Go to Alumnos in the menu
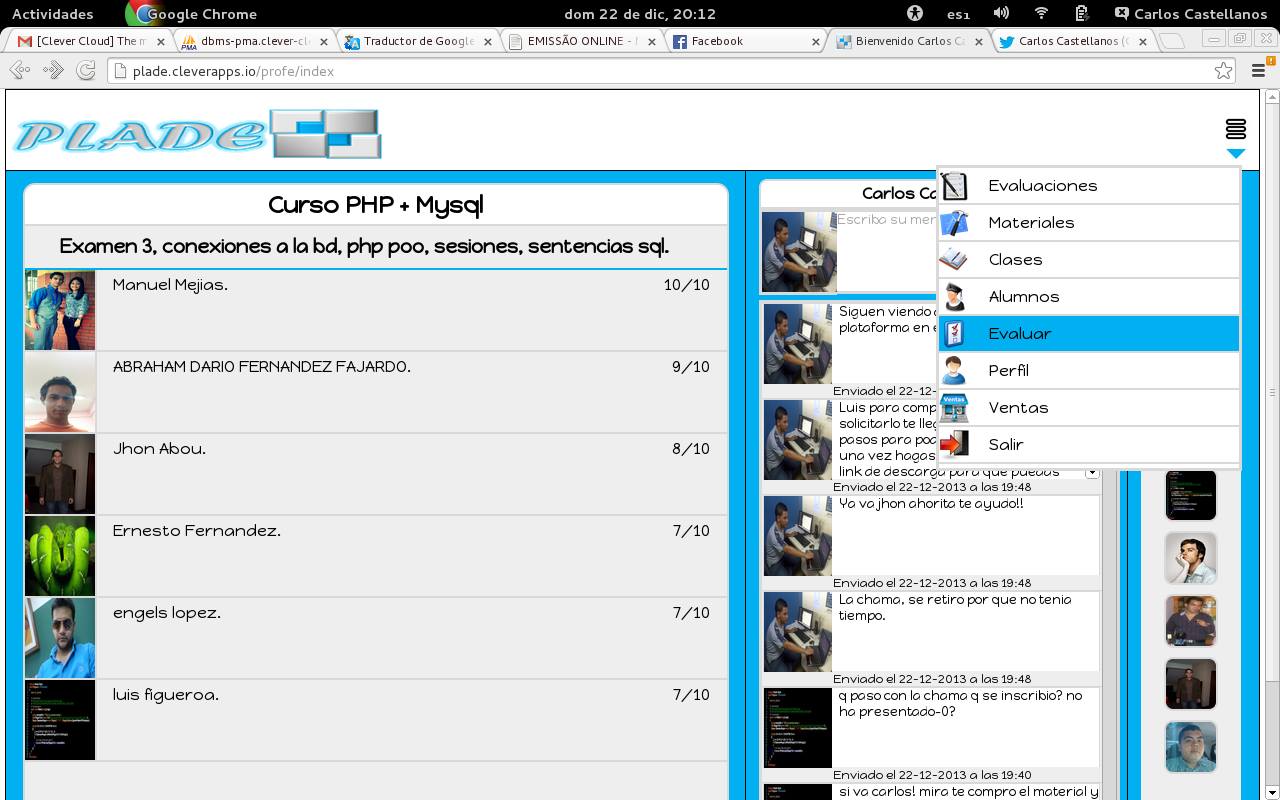This screenshot has width=1280, height=800. click(1089, 296)
